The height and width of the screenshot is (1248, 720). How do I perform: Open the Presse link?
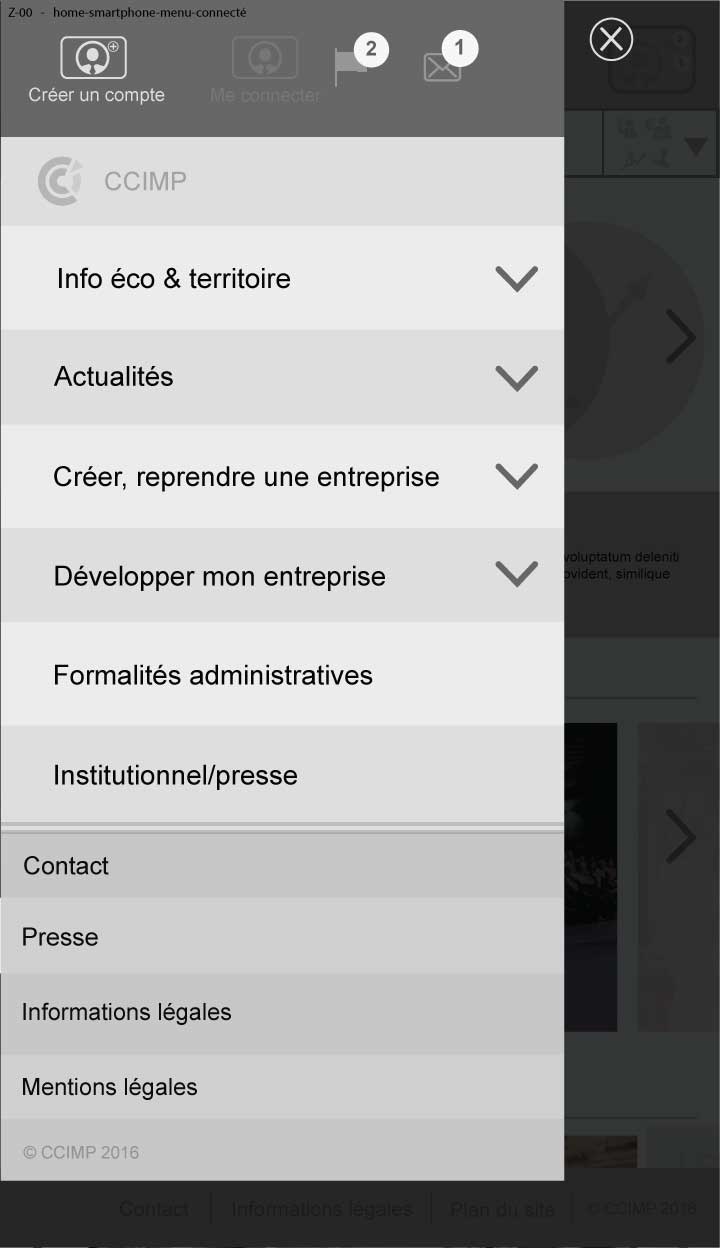pos(282,937)
